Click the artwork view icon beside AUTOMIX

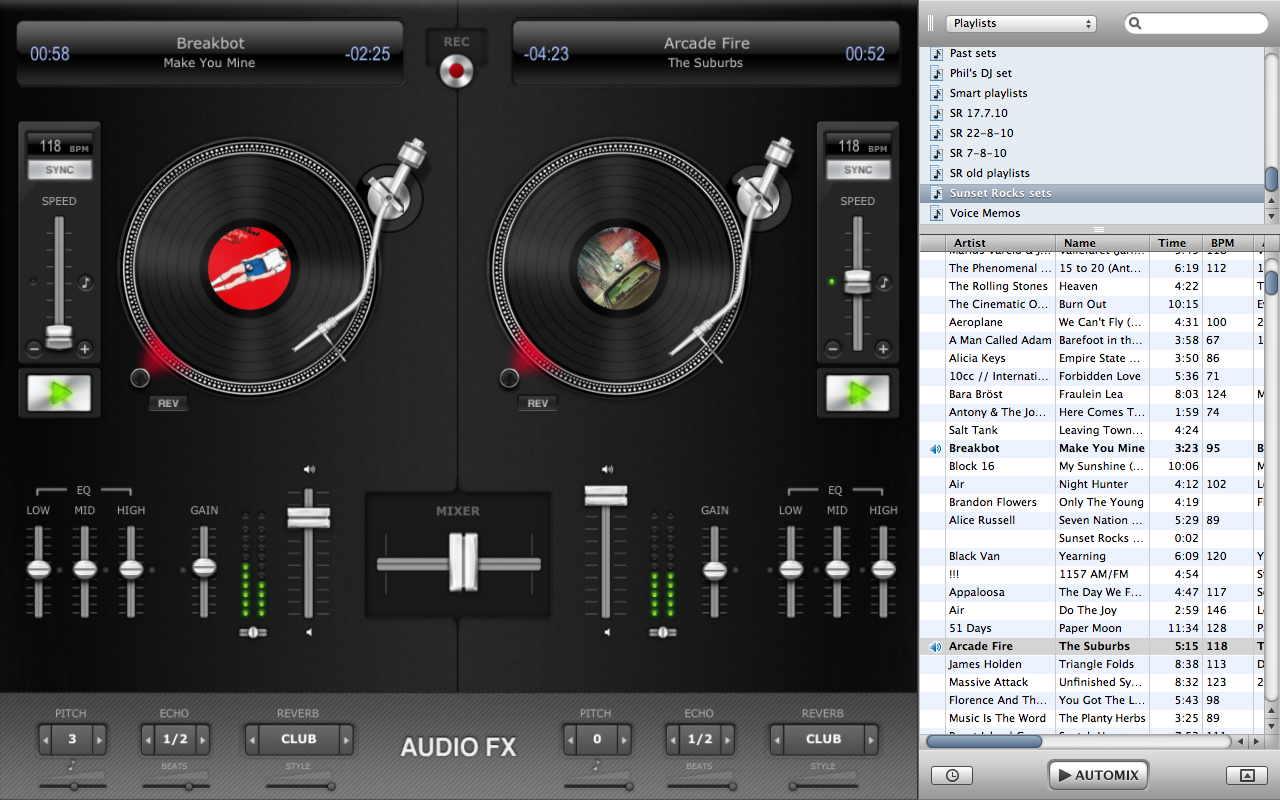[x=1246, y=775]
